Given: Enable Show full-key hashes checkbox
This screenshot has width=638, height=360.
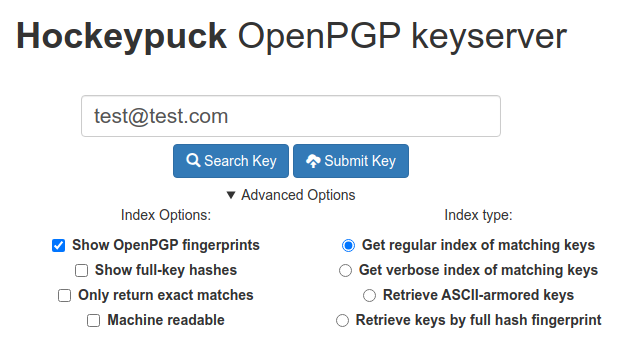Looking at the screenshot, I should (x=81, y=271).
